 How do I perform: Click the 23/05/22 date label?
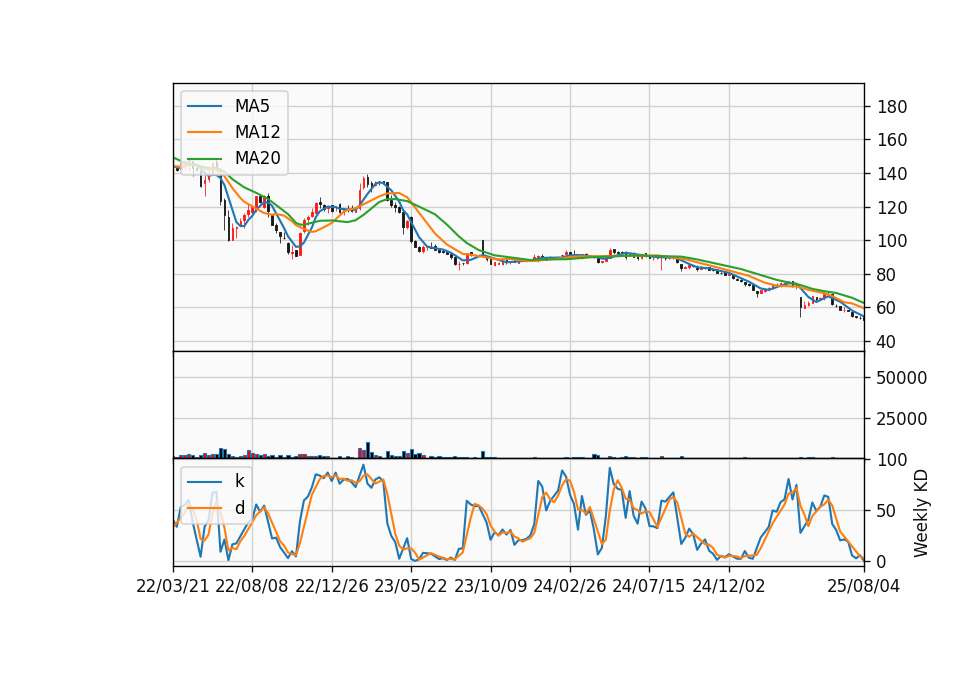tap(411, 586)
